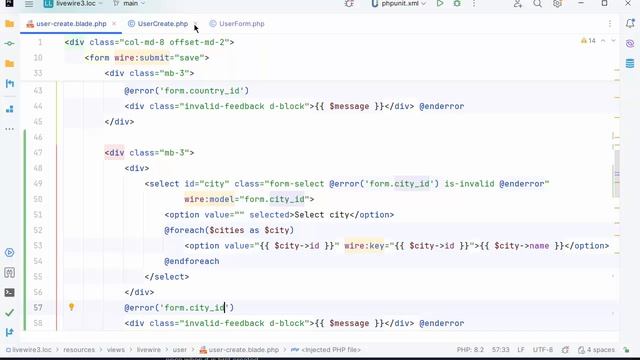Open more run actions menu
The width and height of the screenshot is (640, 360).
tap(474, 4)
